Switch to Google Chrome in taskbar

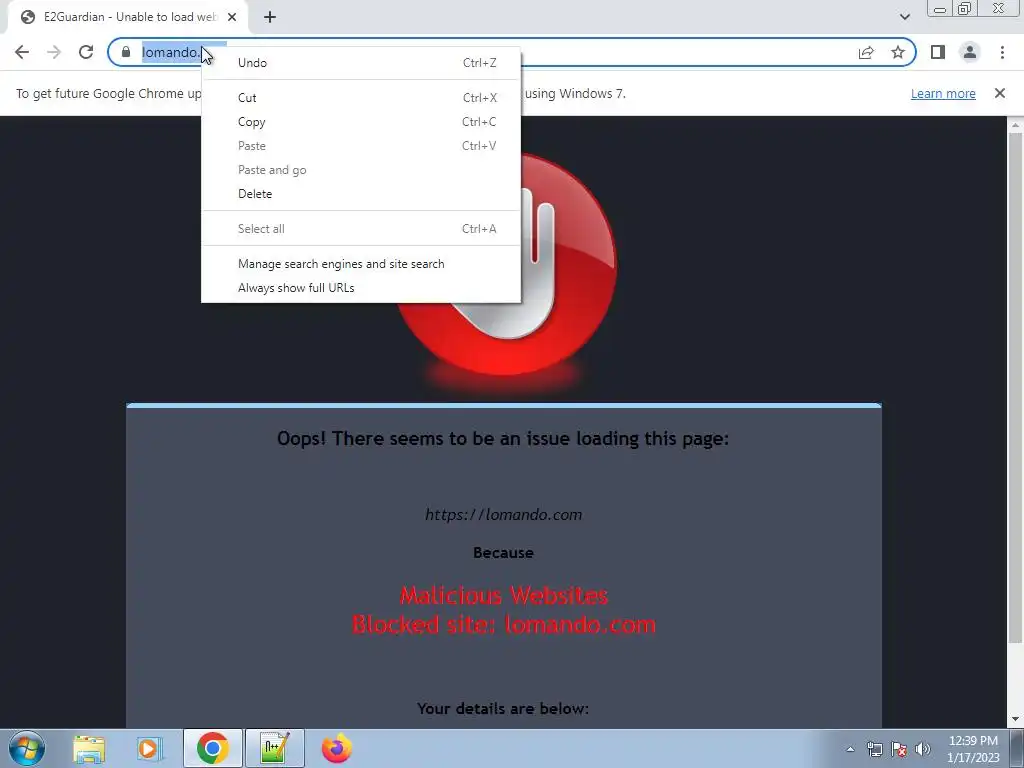(x=212, y=748)
